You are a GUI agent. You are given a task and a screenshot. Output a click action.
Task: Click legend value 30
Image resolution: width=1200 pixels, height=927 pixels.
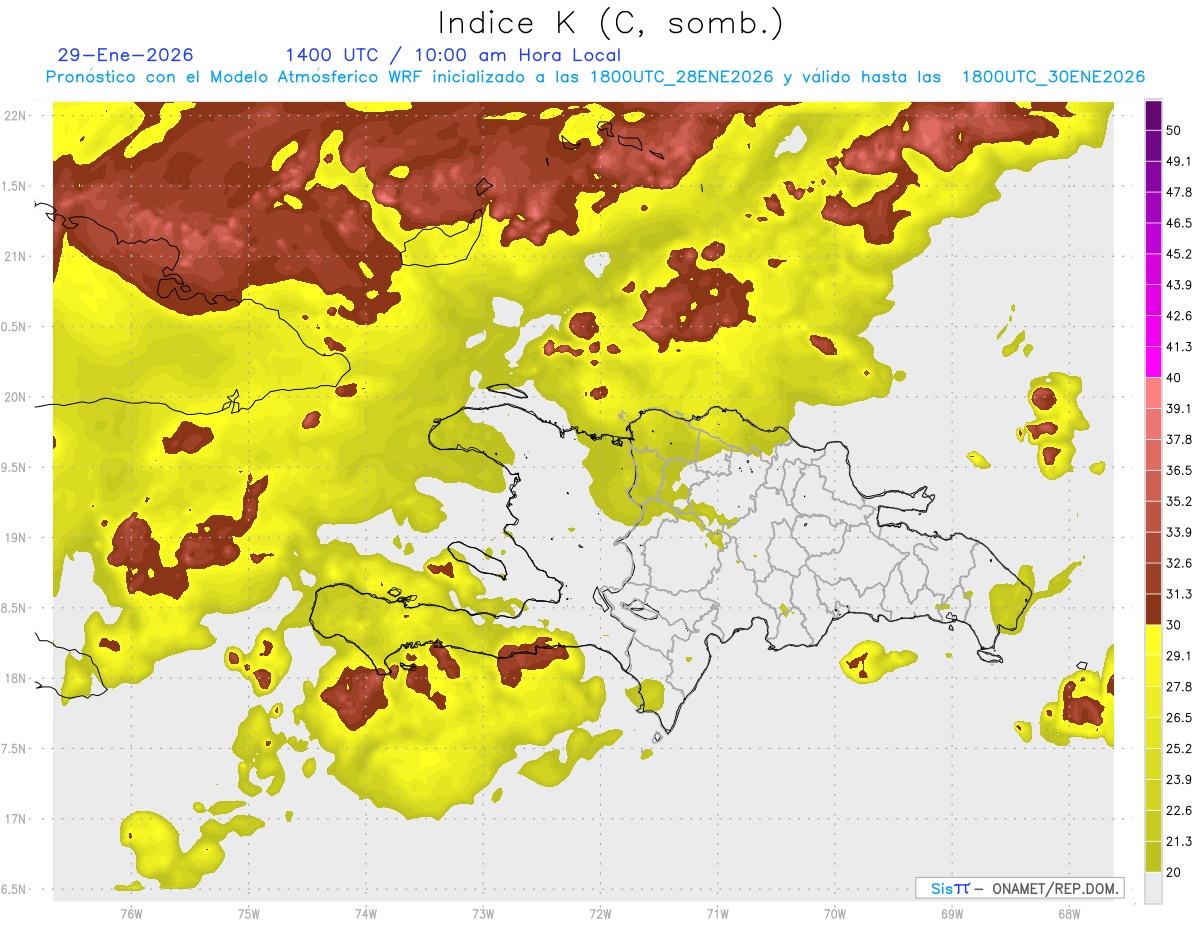tap(1174, 625)
